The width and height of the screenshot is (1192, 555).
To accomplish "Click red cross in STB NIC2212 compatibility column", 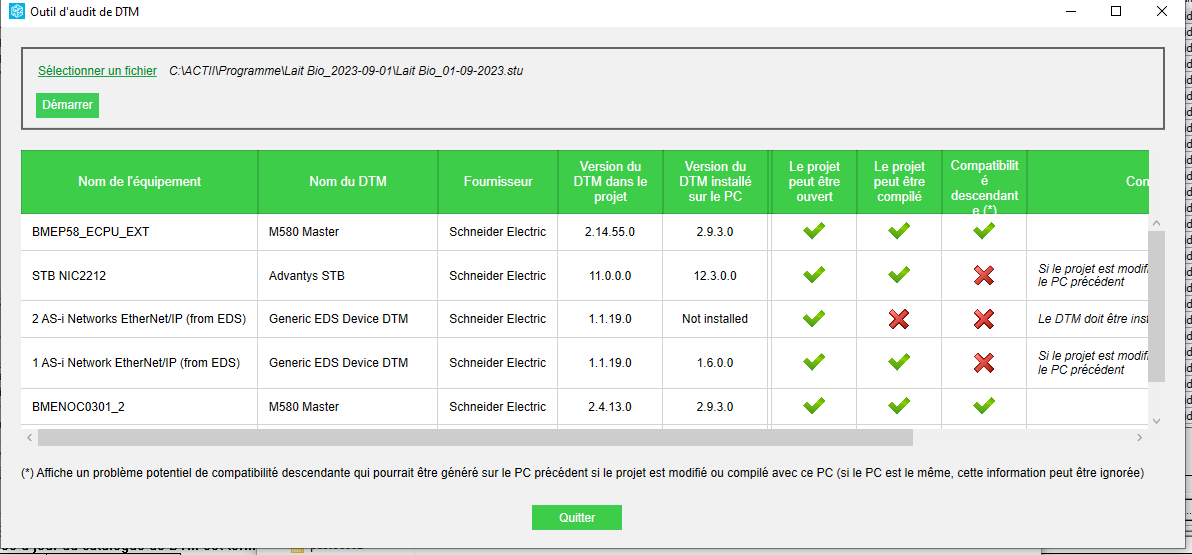I will point(984,275).
